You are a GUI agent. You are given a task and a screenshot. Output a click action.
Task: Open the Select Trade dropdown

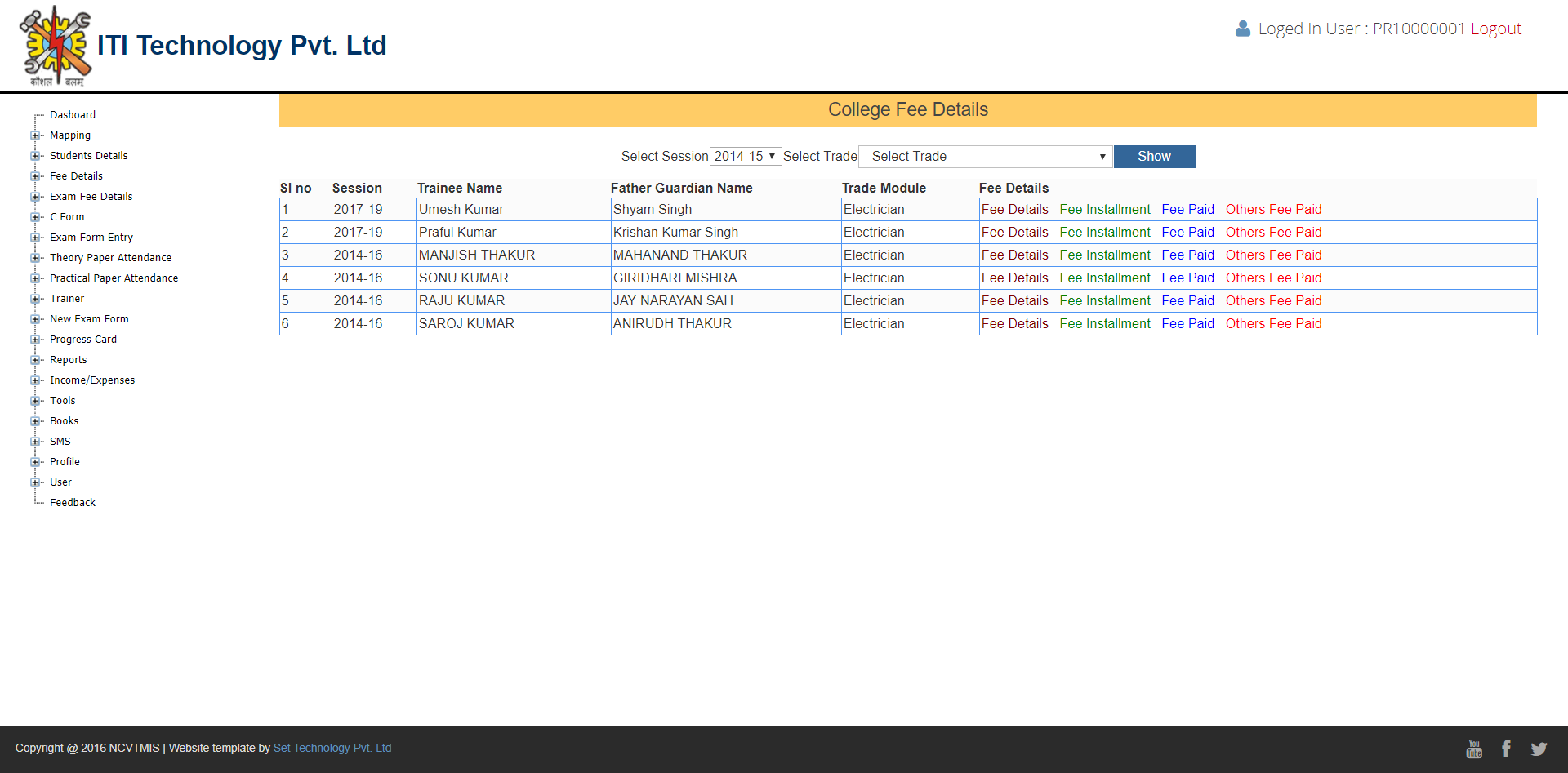tap(985, 156)
